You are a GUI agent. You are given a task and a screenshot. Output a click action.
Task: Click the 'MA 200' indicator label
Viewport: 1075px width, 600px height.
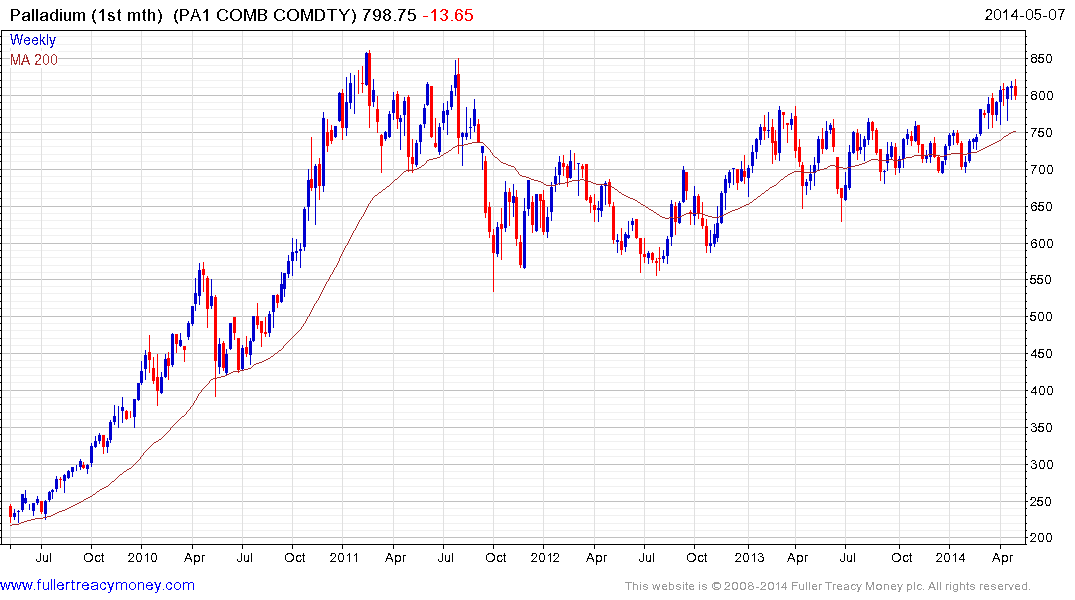(34, 60)
